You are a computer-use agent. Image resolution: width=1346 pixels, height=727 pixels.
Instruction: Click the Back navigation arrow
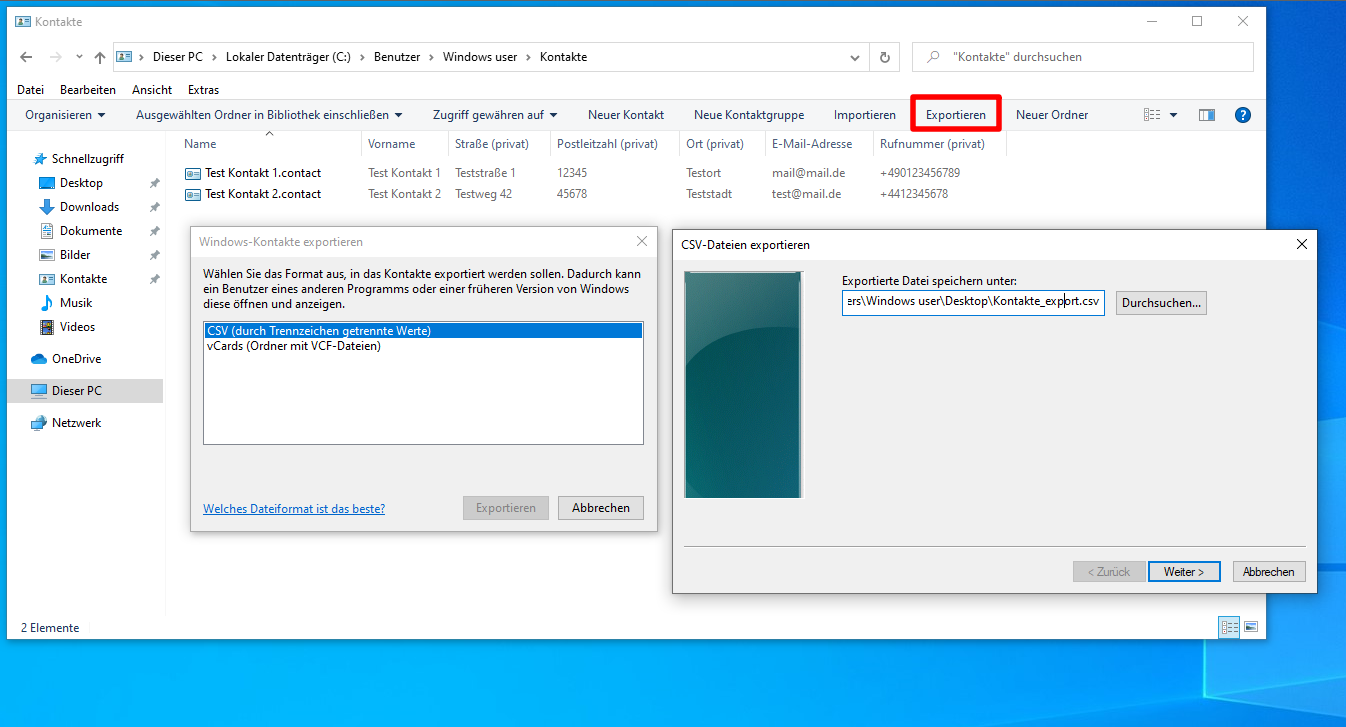click(x=26, y=57)
